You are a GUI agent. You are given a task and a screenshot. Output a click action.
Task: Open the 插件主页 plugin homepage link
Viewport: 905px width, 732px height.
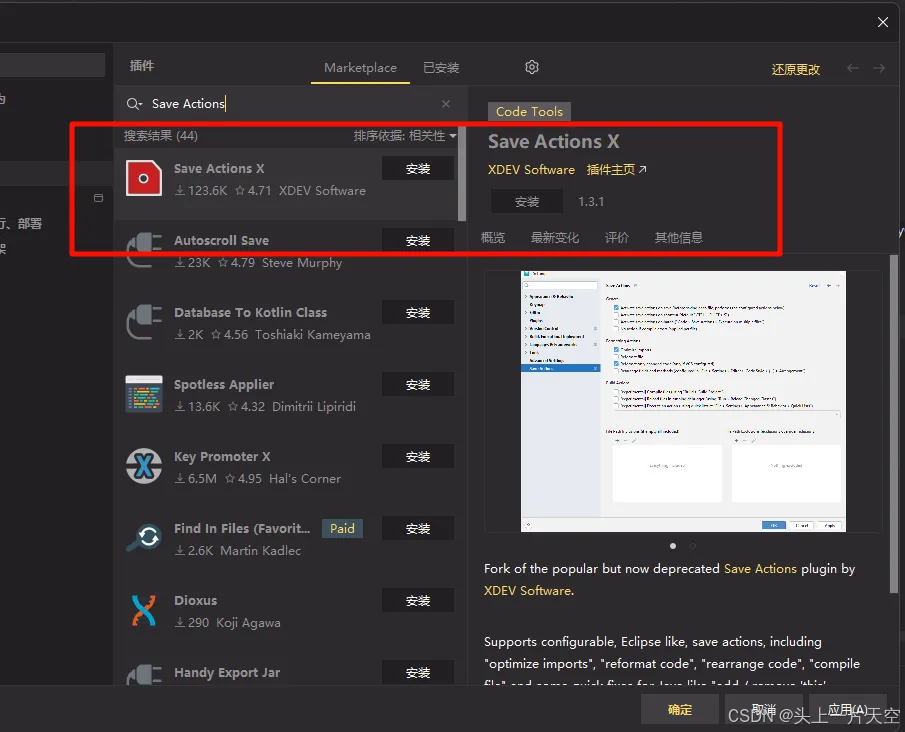pyautogui.click(x=616, y=170)
